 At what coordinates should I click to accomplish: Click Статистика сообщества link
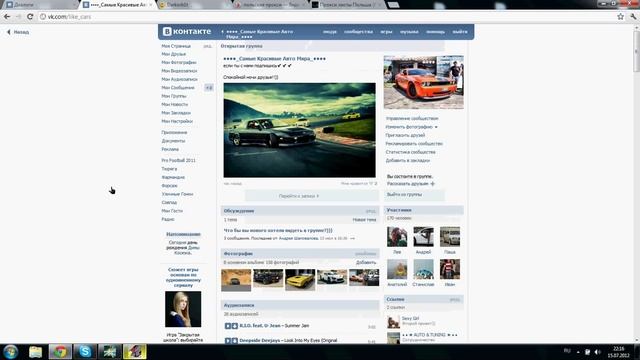(410, 152)
